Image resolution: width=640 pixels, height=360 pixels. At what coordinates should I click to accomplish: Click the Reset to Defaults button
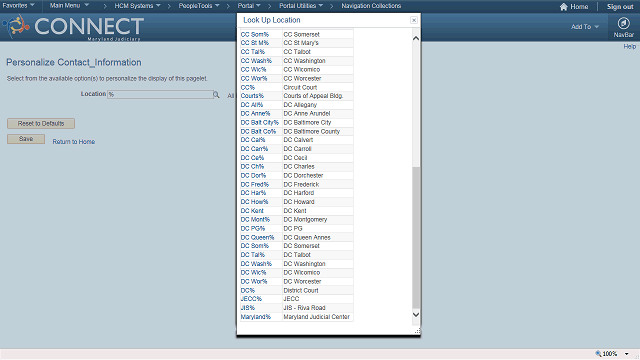(41, 123)
